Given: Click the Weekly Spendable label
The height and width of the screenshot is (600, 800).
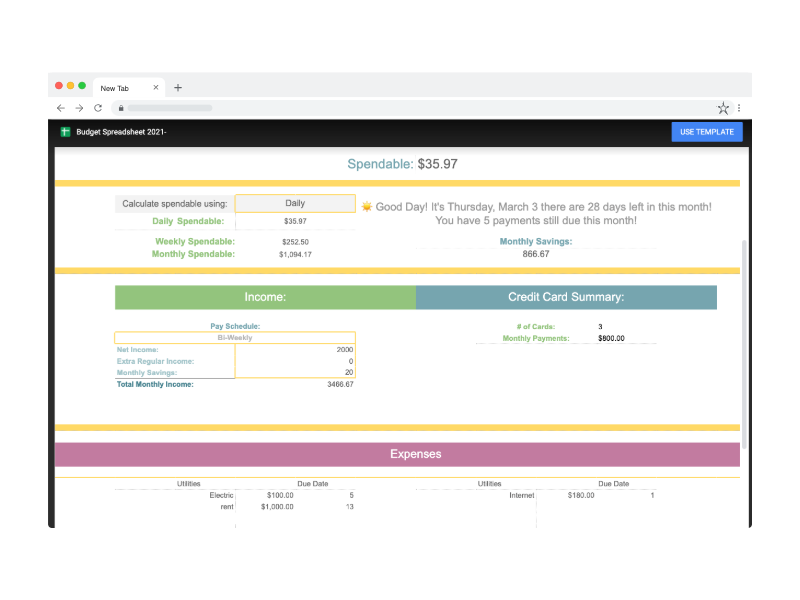Looking at the screenshot, I should (x=195, y=241).
